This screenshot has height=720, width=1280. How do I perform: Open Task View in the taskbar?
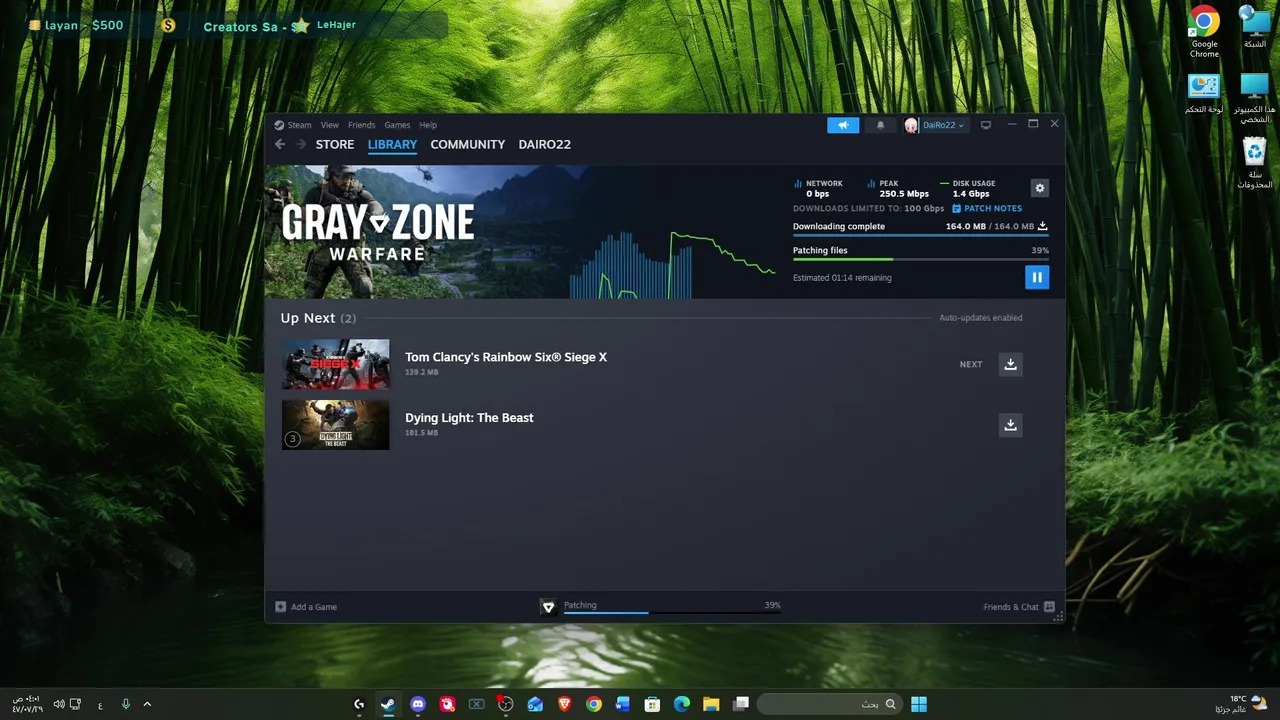(741, 704)
